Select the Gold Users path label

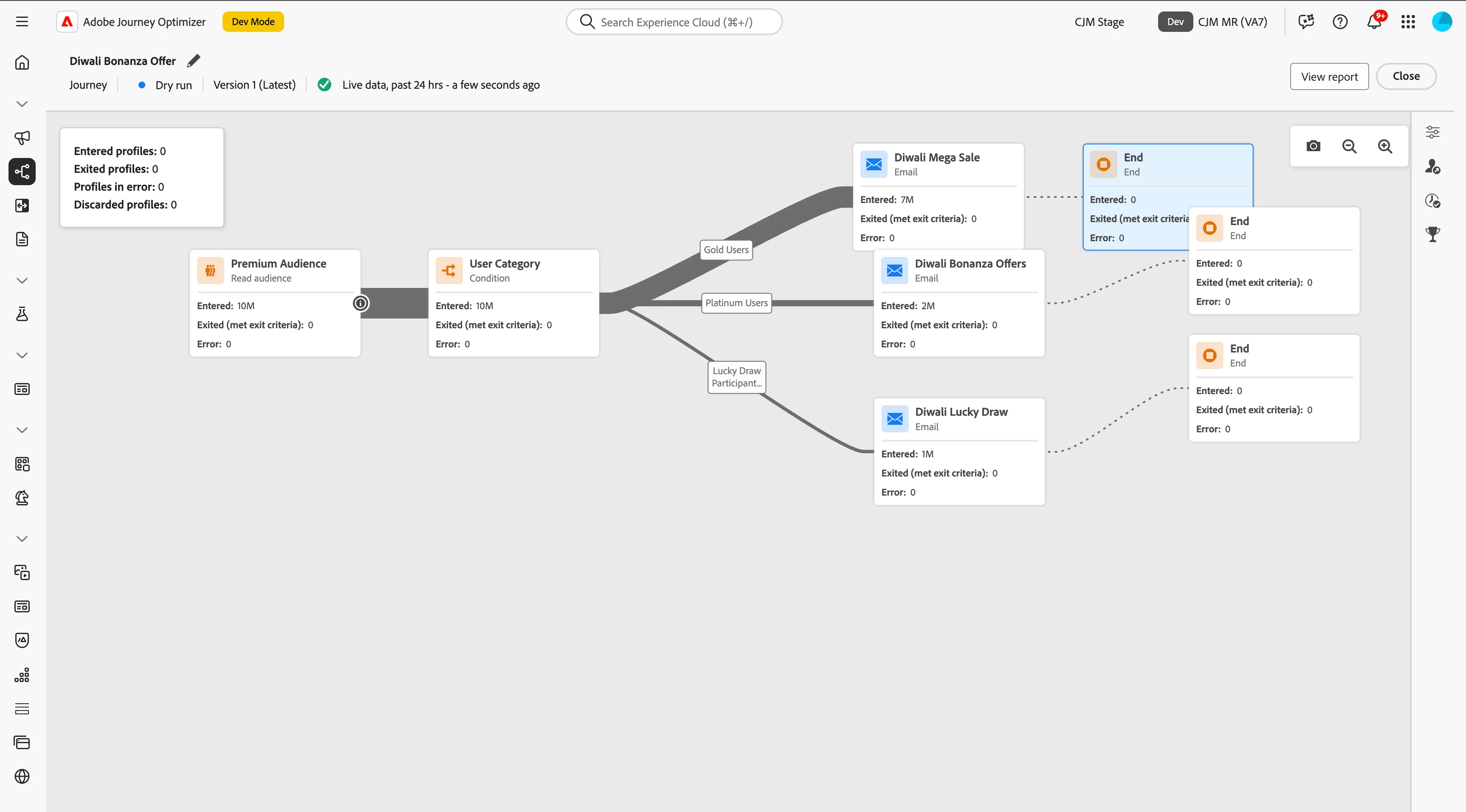point(726,250)
